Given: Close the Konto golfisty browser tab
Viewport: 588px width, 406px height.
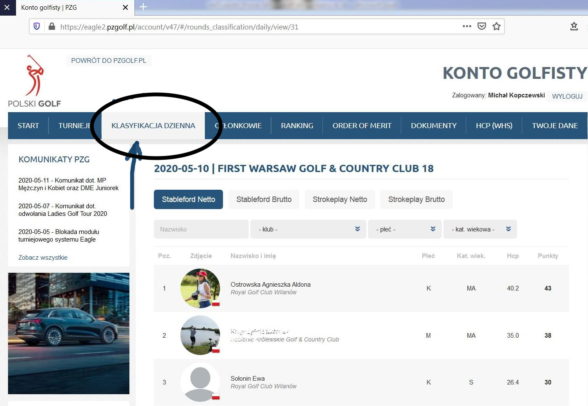Looking at the screenshot, I should pos(125,7).
